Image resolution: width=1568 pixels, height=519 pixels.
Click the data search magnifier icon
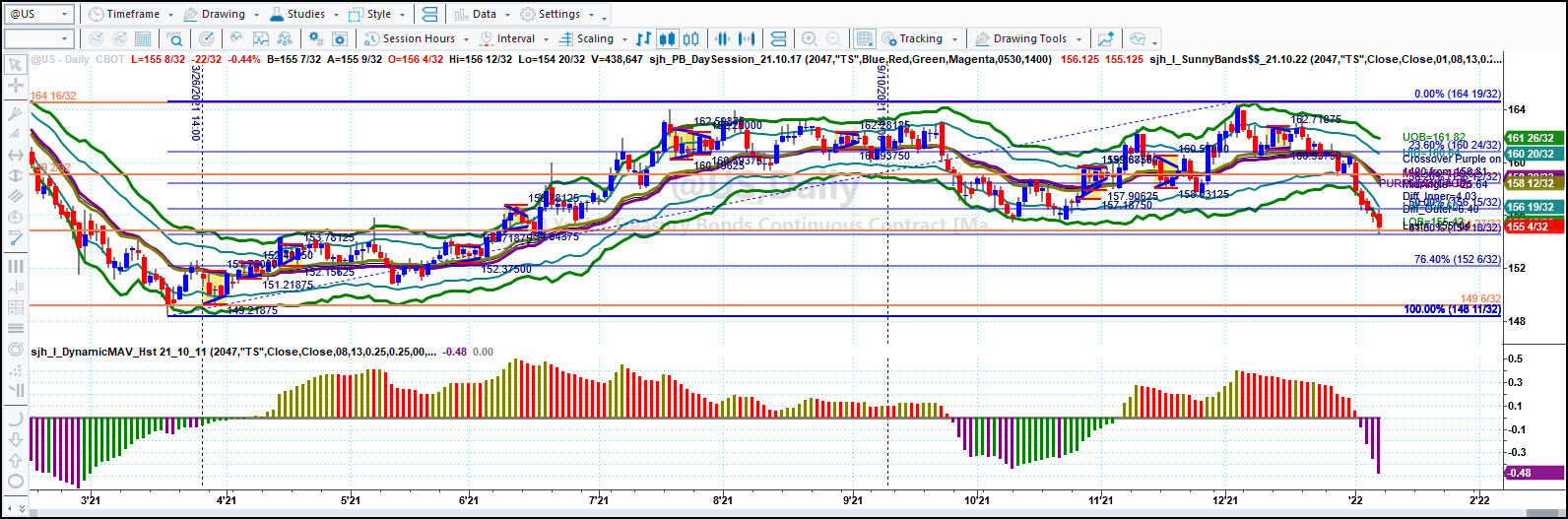174,38
